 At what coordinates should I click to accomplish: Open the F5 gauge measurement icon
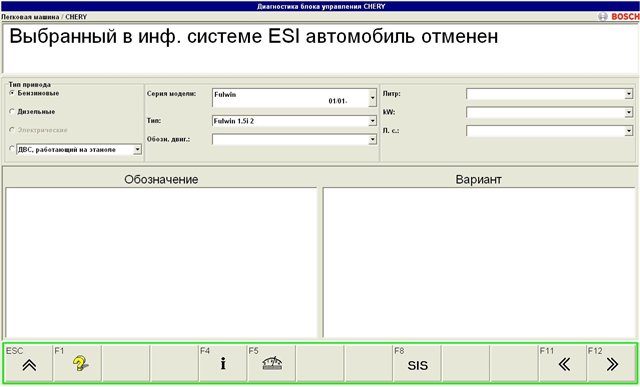click(271, 363)
